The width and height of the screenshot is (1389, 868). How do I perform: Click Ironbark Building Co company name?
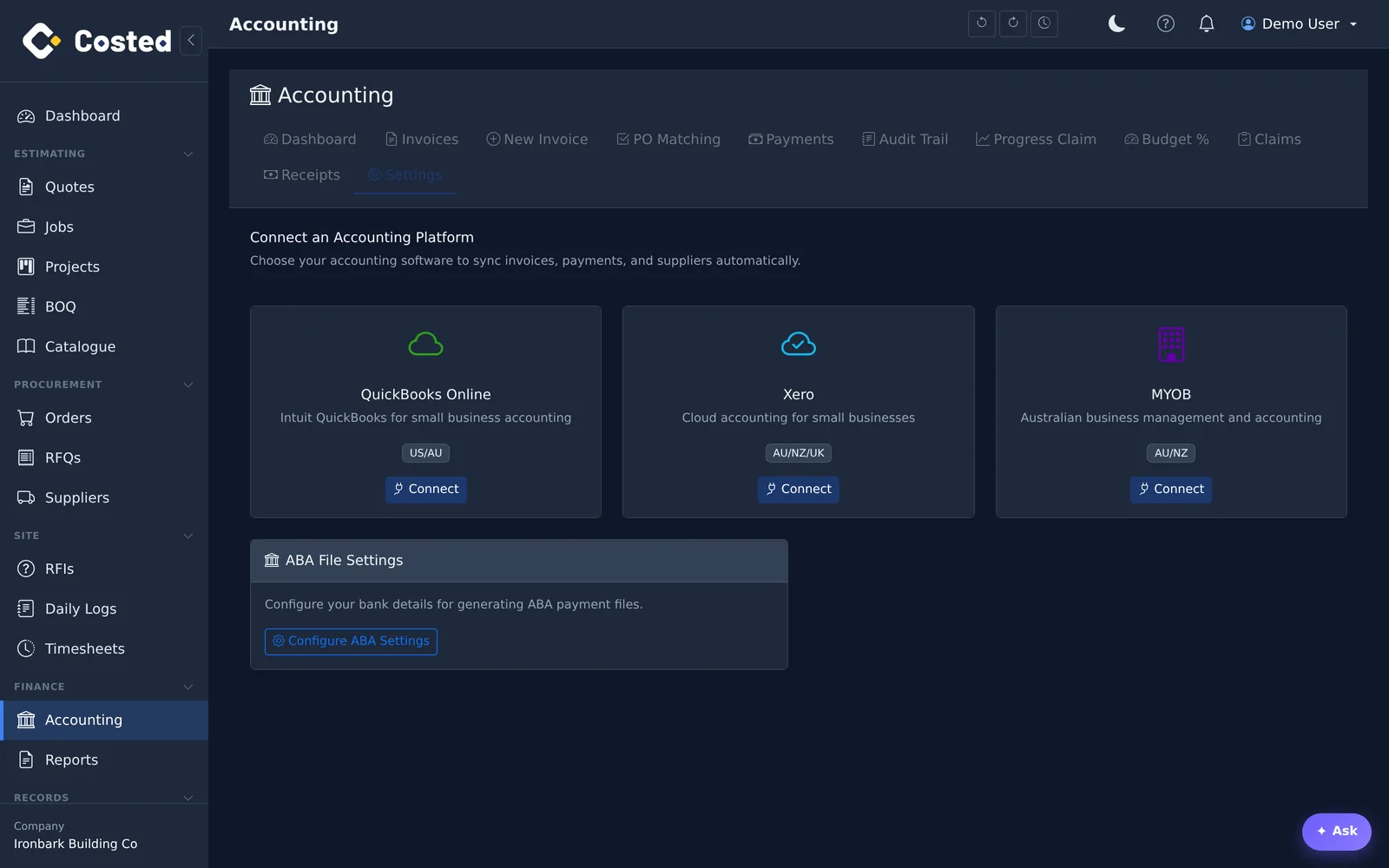pos(76,845)
